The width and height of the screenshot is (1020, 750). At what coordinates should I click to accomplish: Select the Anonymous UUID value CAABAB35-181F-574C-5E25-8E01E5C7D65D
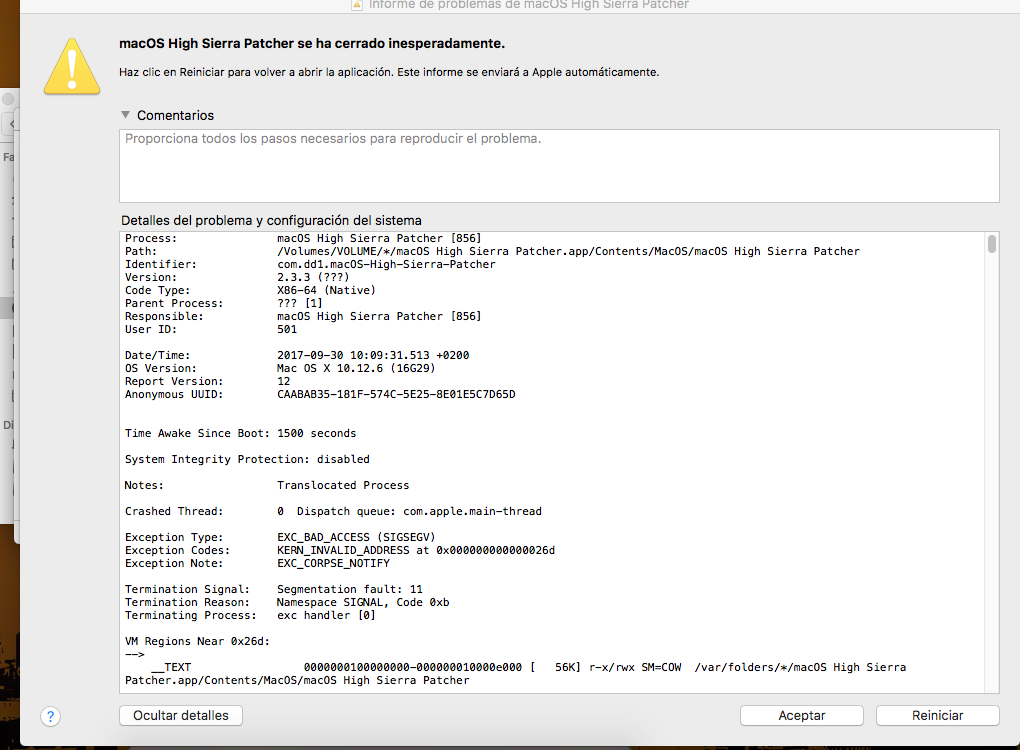[396, 394]
